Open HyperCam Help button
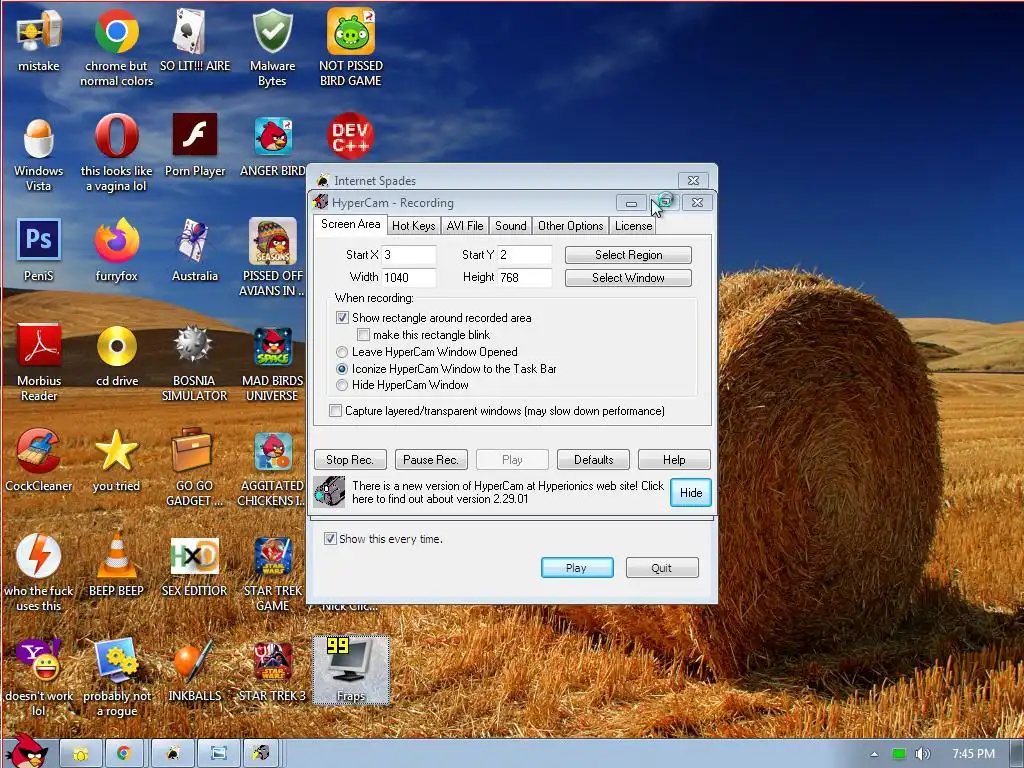The image size is (1024, 768). click(674, 460)
